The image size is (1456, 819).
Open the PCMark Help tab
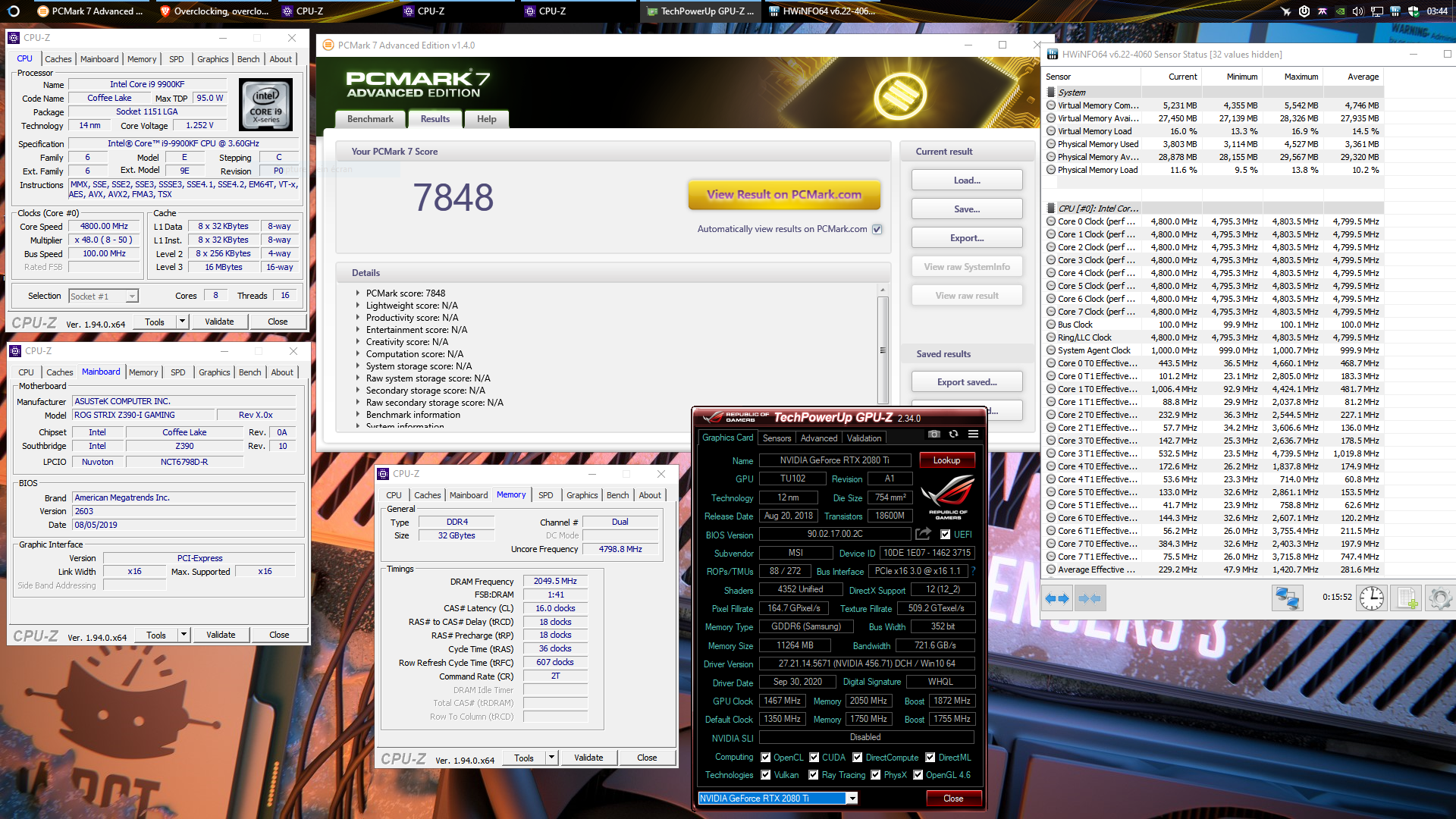click(x=487, y=119)
